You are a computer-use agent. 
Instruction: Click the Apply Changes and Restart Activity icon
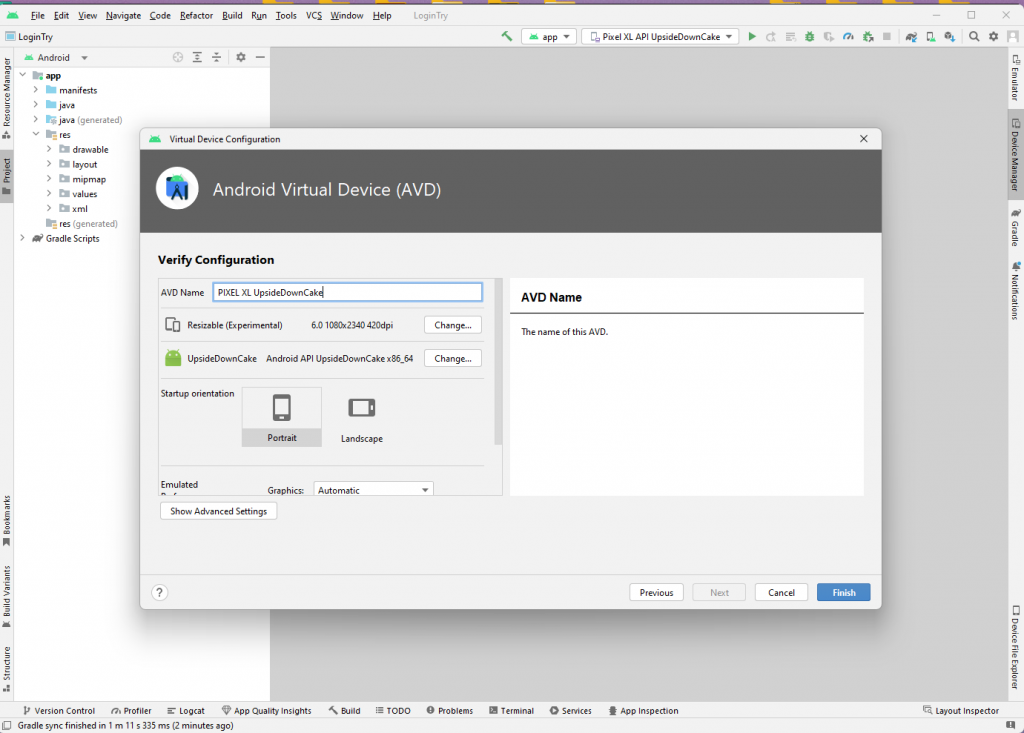[x=771, y=37]
